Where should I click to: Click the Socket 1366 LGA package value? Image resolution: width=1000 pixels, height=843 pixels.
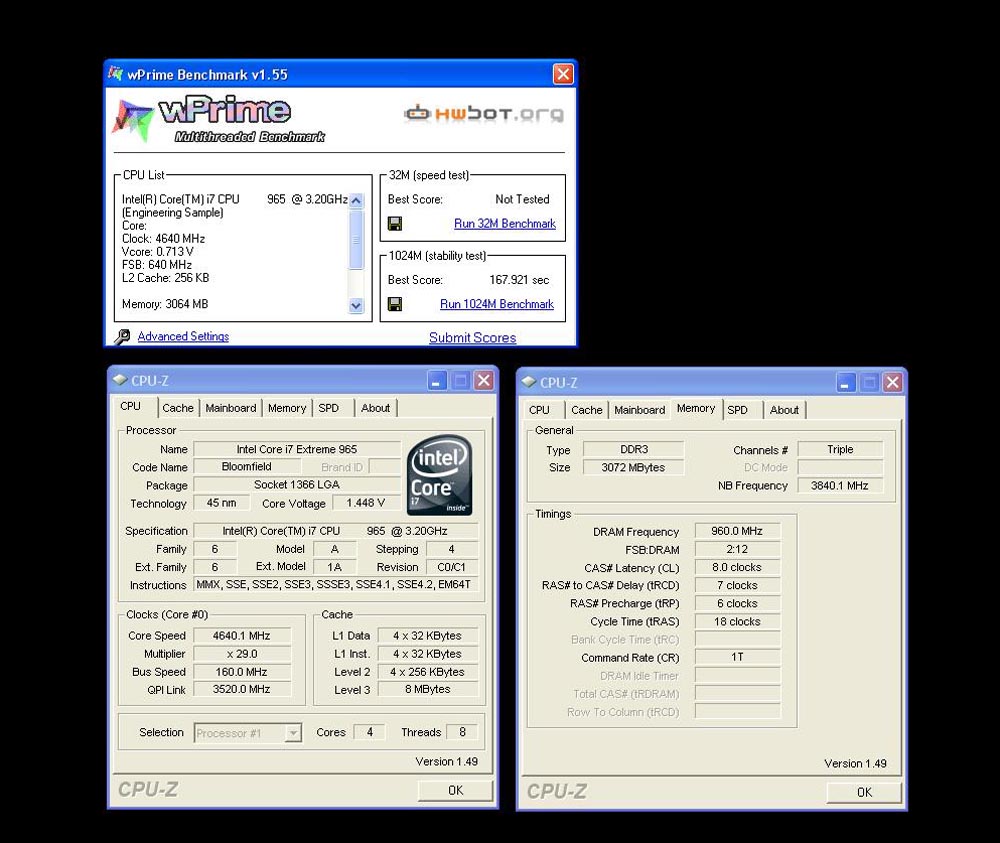tap(297, 485)
